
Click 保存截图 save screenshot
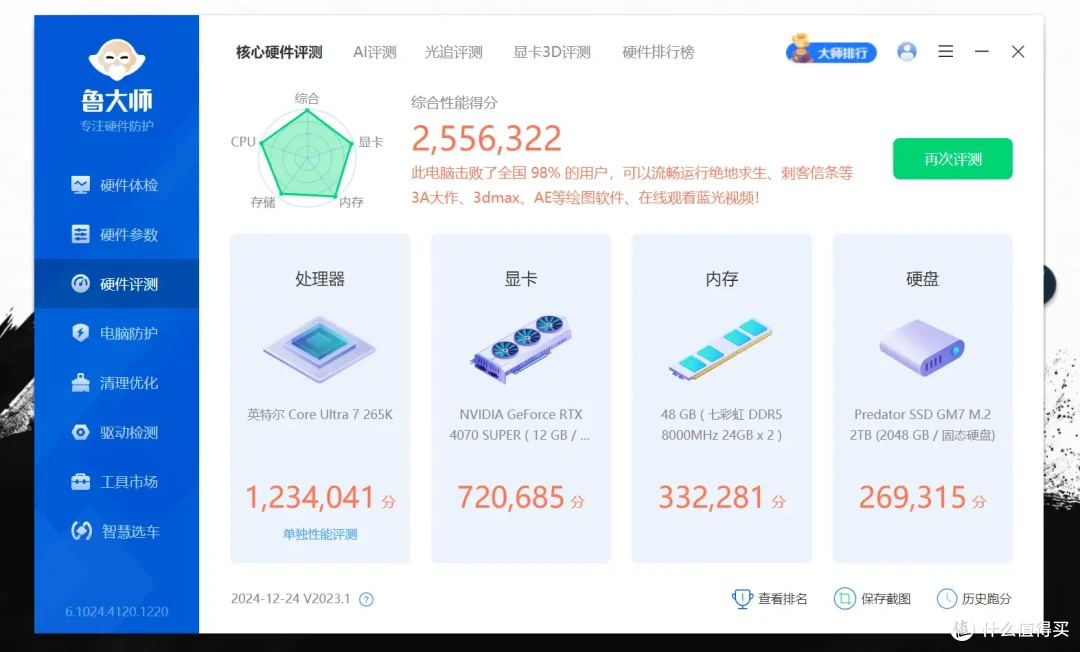click(x=872, y=598)
